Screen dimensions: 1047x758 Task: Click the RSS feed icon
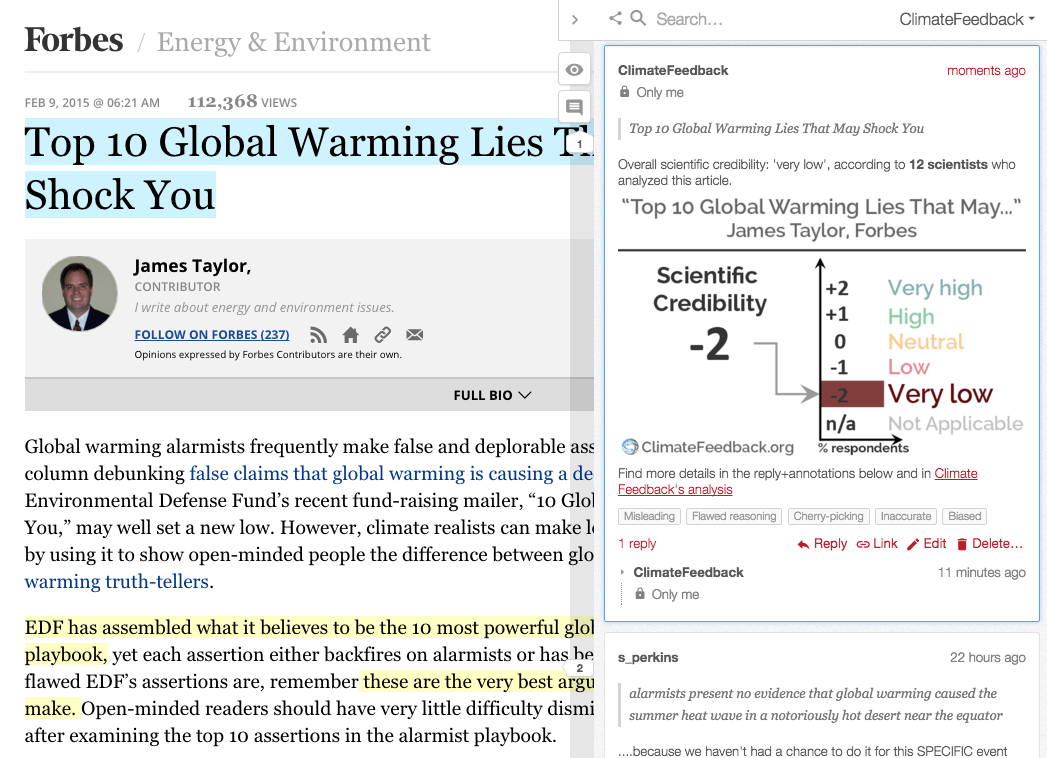(319, 335)
